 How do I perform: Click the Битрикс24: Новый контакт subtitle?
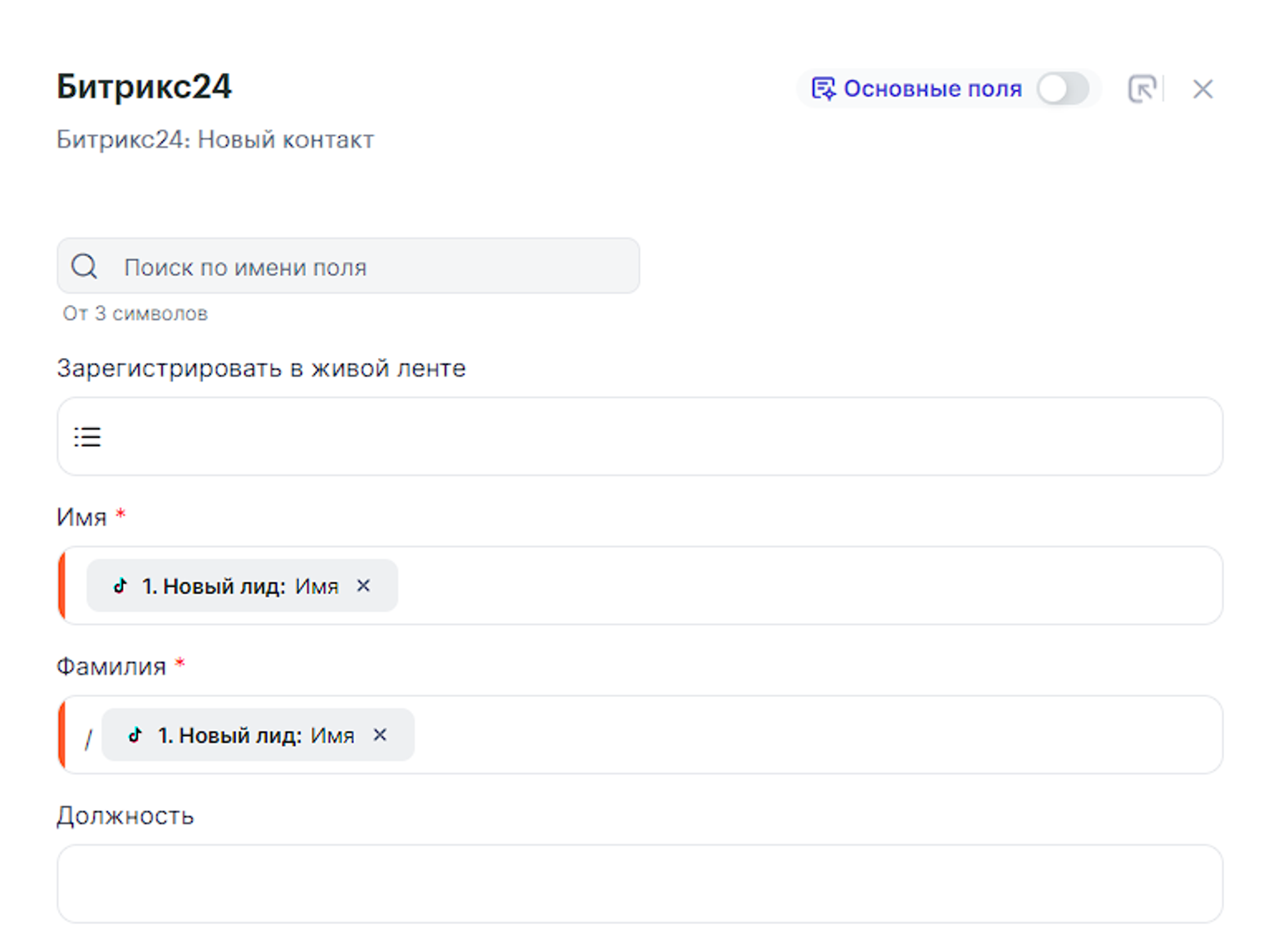[215, 140]
